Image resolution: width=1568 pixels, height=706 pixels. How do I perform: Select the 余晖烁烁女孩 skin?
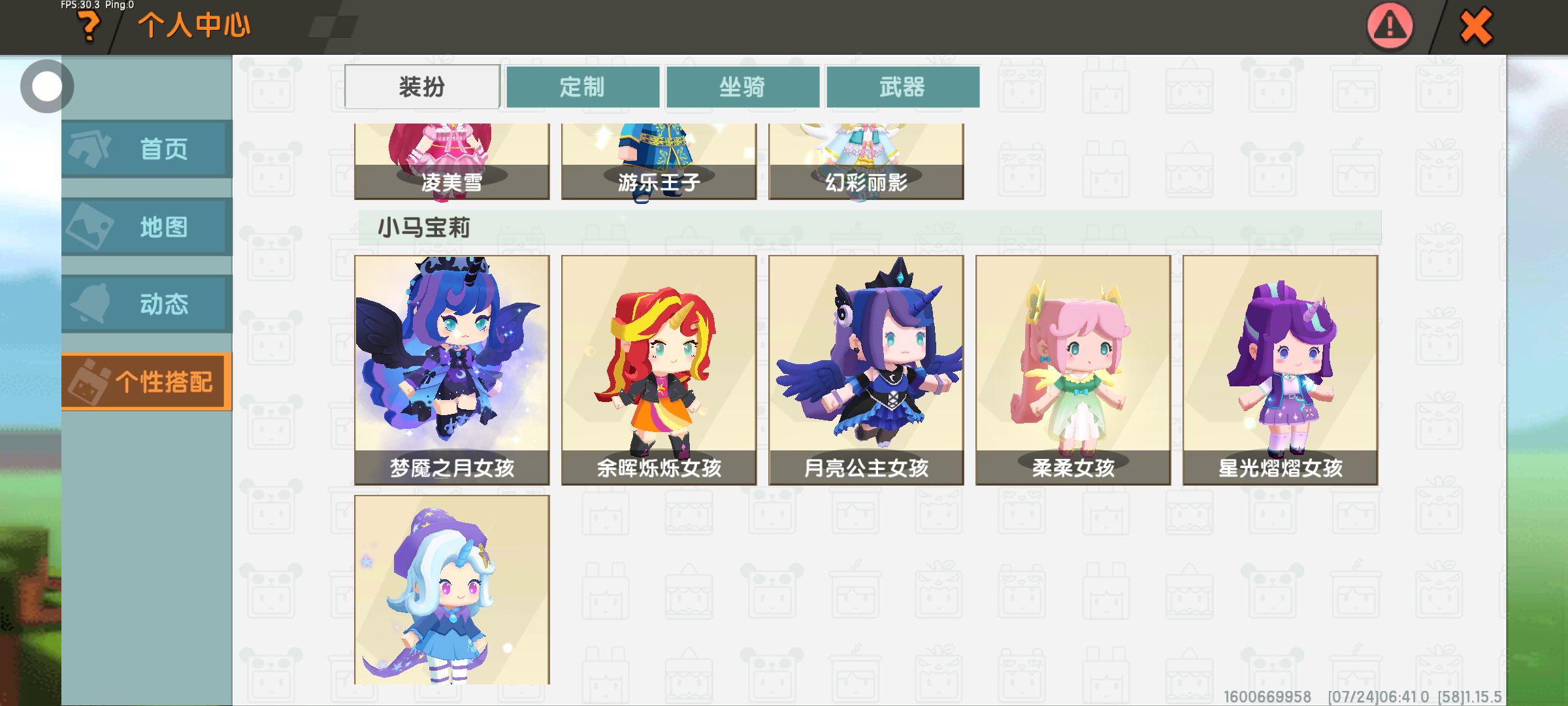point(659,370)
